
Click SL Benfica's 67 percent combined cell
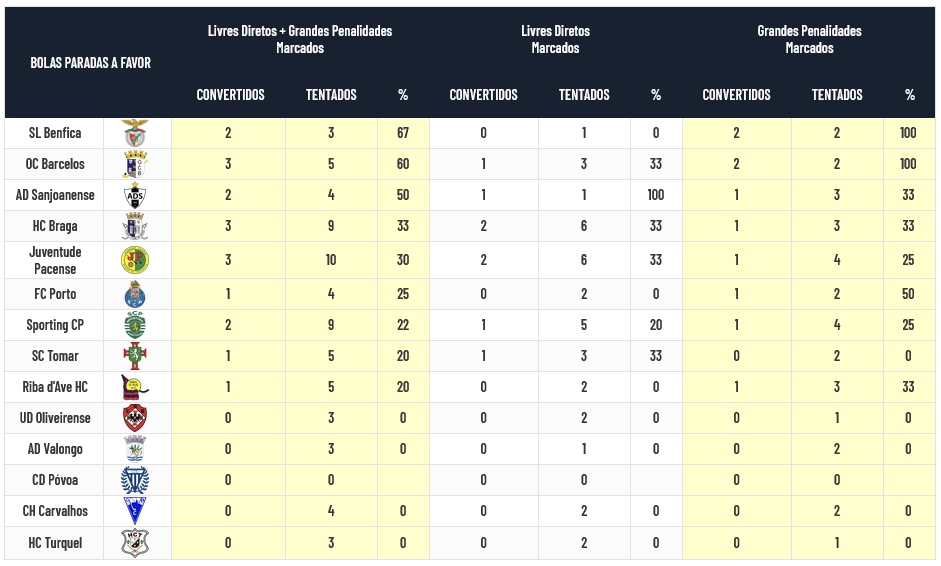tap(403, 133)
